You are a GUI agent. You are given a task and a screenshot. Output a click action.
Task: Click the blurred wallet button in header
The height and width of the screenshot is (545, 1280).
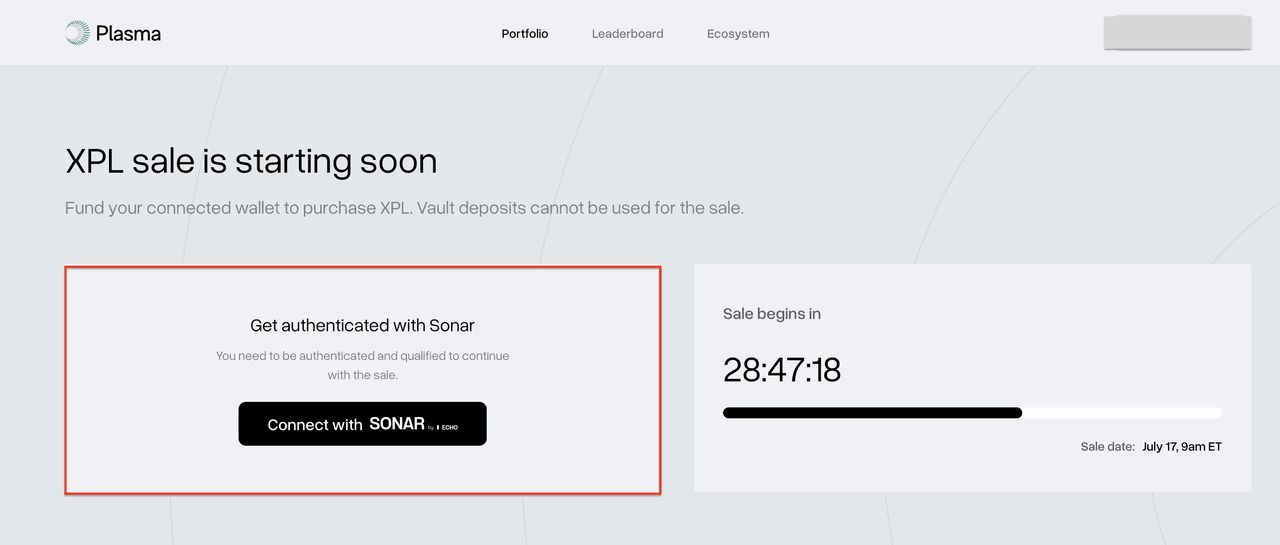click(x=1177, y=32)
